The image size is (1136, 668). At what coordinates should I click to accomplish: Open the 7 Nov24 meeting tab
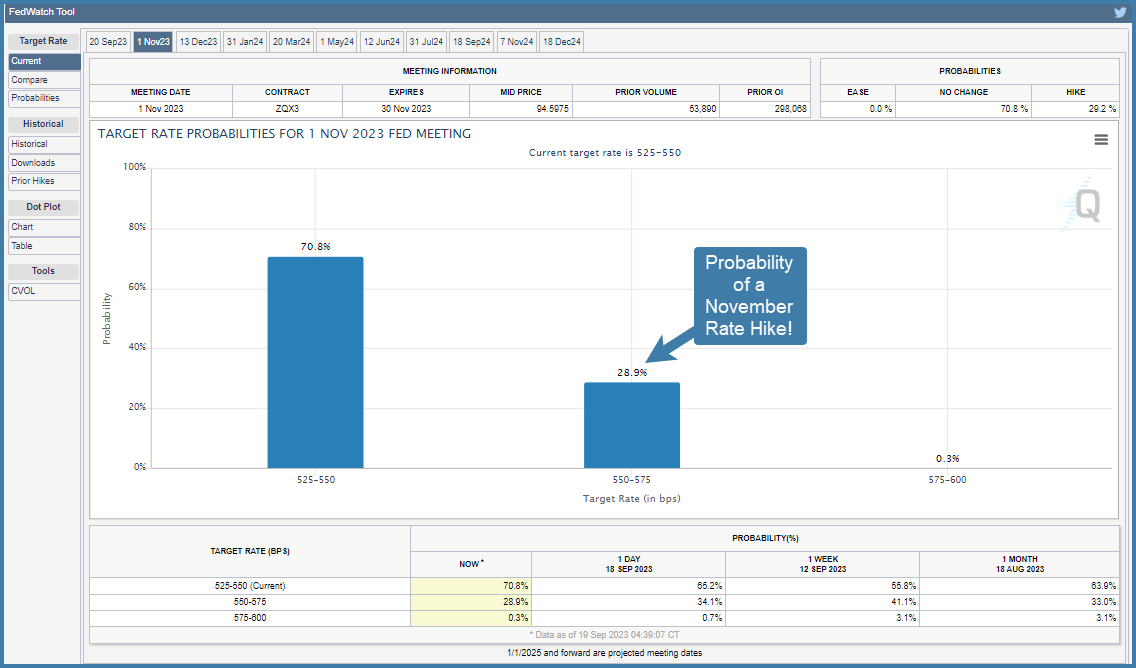point(517,42)
